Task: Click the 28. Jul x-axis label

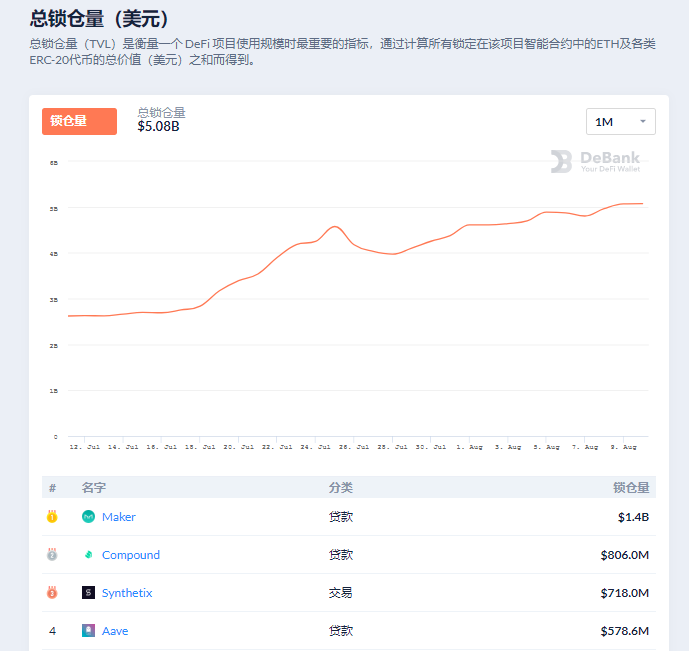Action: [x=392, y=447]
